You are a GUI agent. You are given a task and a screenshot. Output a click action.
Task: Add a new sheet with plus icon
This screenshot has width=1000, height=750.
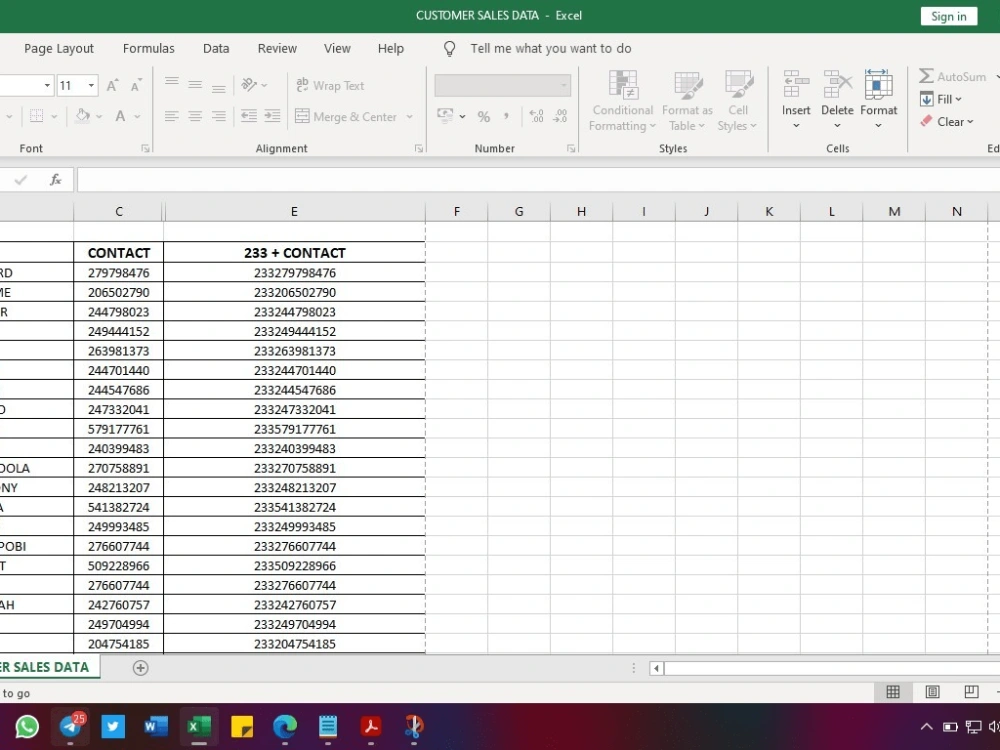click(x=140, y=668)
